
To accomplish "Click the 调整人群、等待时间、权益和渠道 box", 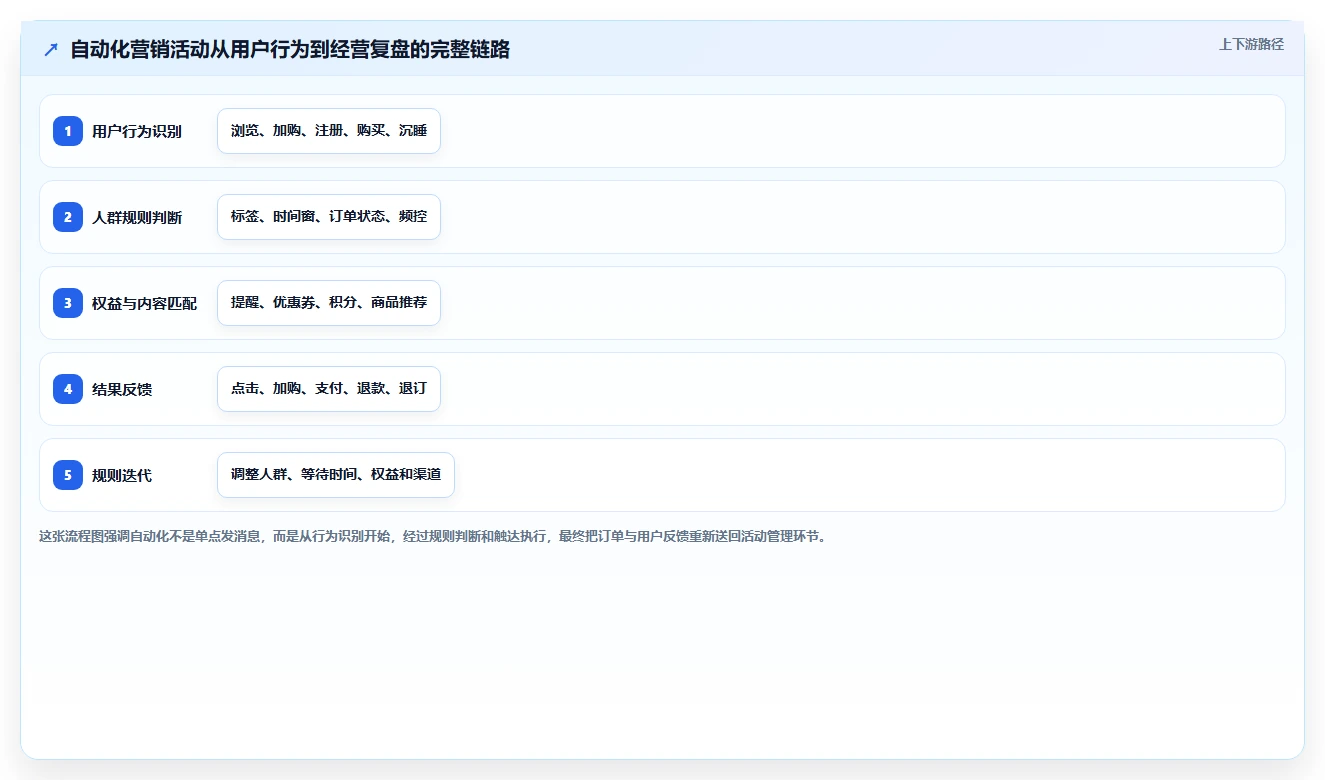I will [x=336, y=475].
